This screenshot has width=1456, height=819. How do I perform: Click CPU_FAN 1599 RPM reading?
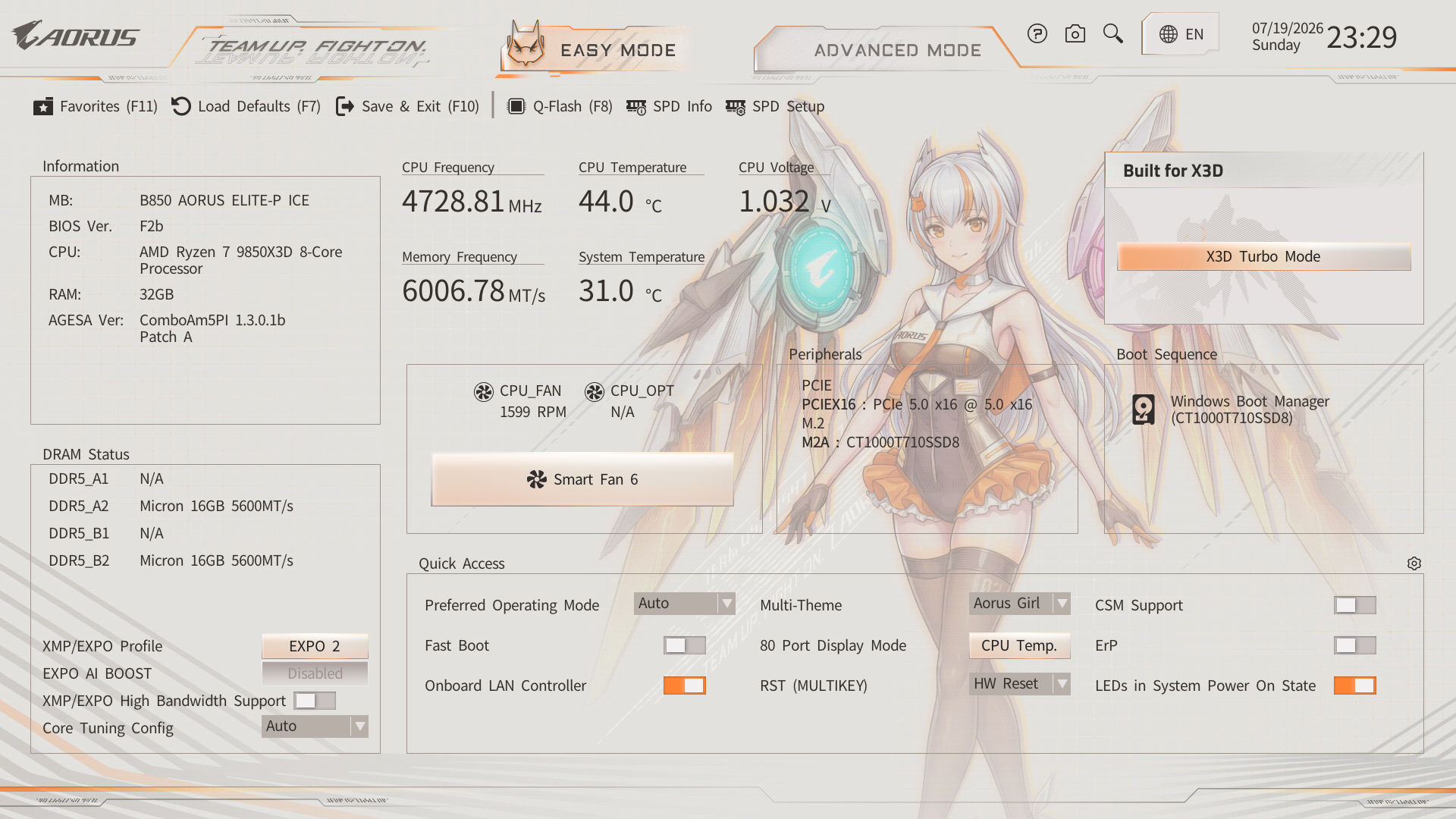point(532,412)
